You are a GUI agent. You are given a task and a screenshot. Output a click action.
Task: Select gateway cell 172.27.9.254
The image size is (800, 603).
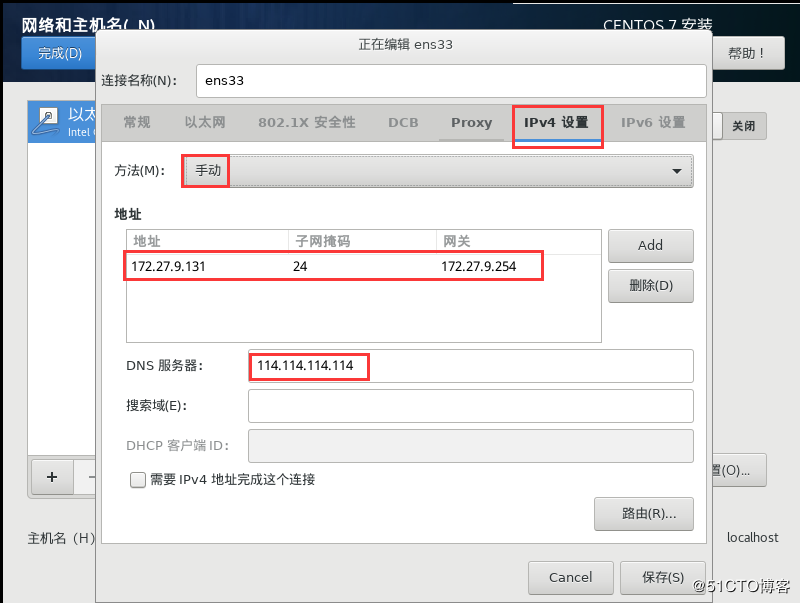pos(479,266)
